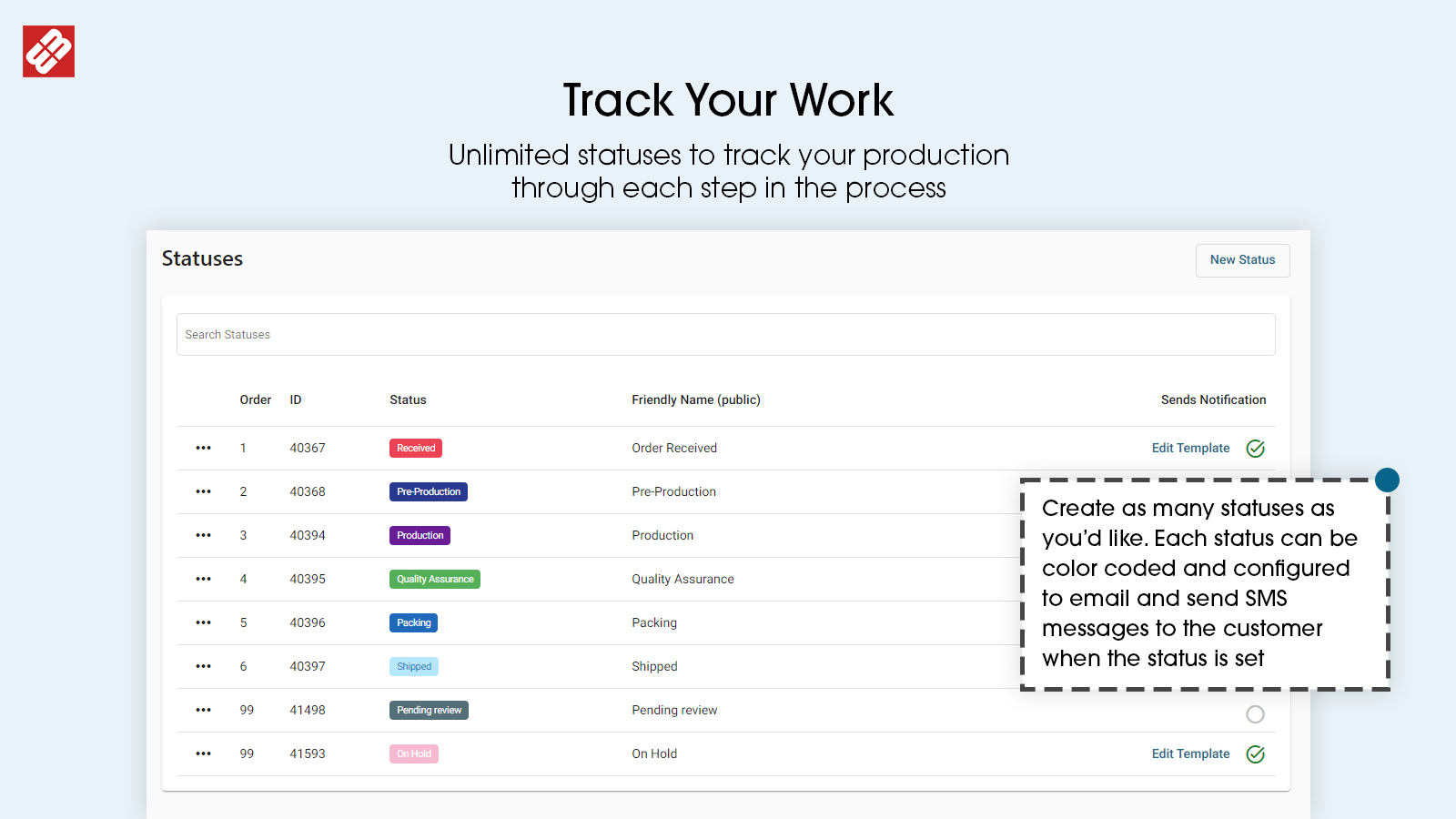Select the red Received status badge
The width and height of the screenshot is (1456, 819).
pos(416,448)
